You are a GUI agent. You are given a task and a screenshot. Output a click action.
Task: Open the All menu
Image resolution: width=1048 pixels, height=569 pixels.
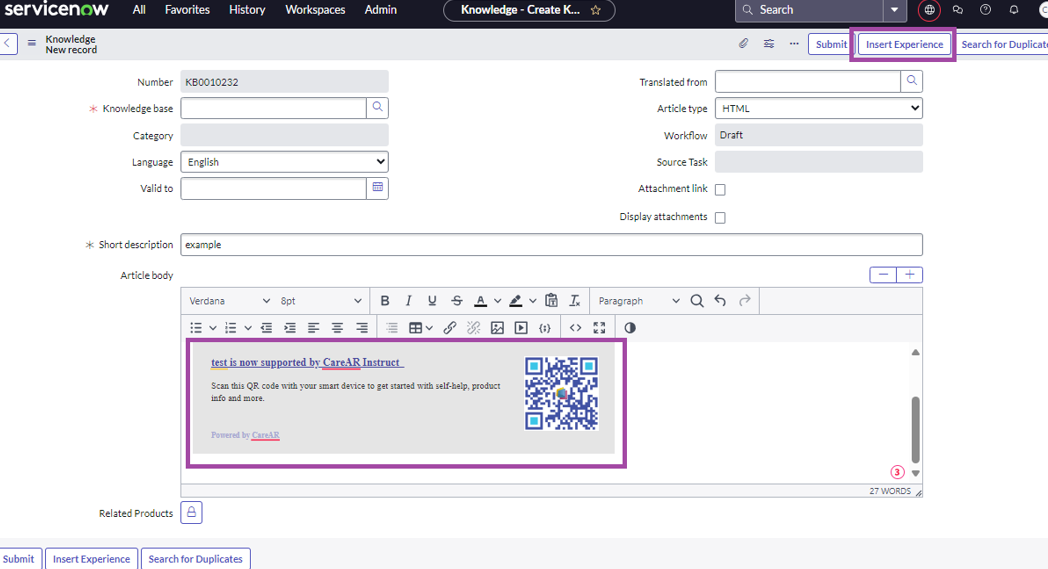point(139,10)
